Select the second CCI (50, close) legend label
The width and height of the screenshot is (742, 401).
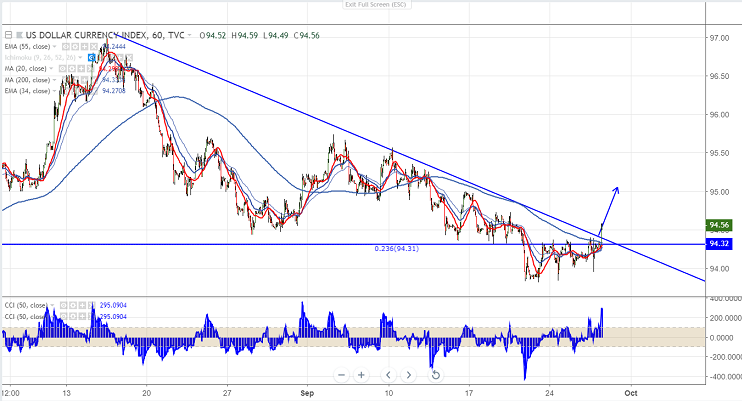coord(26,316)
